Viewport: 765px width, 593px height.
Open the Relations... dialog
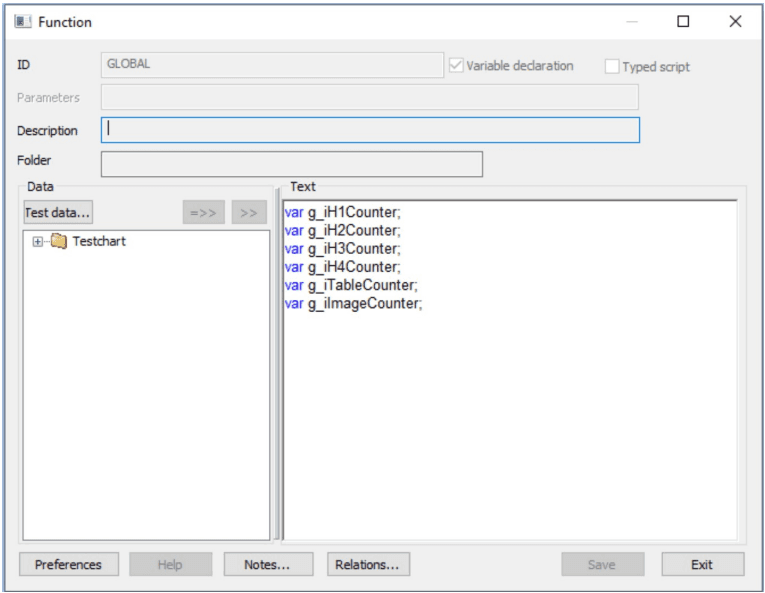pos(367,564)
